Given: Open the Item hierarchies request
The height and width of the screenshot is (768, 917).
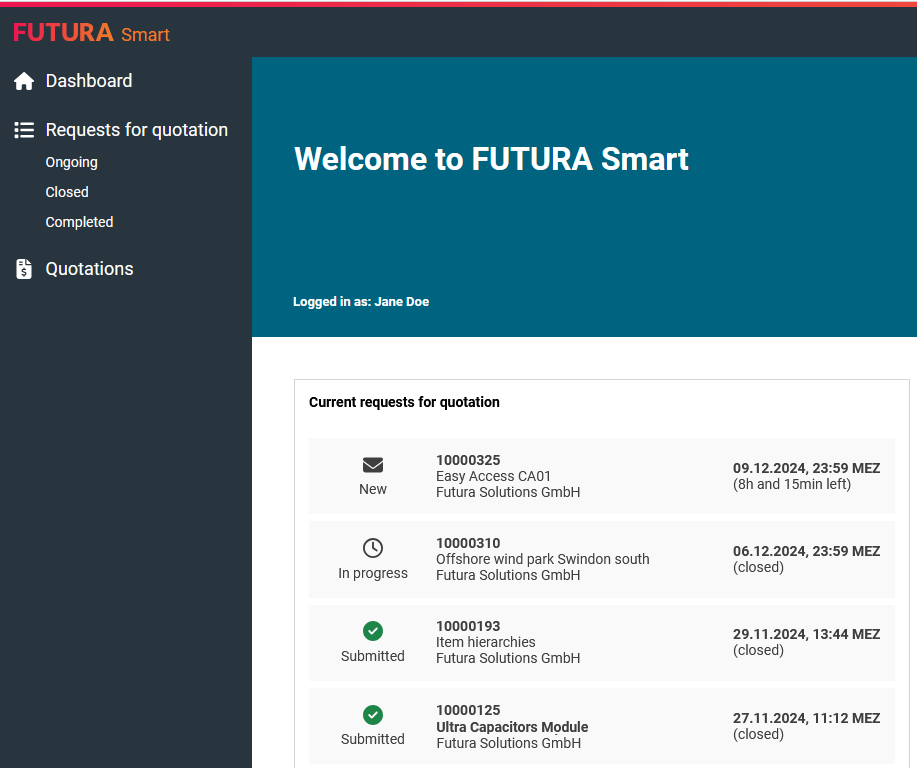Looking at the screenshot, I should point(486,642).
